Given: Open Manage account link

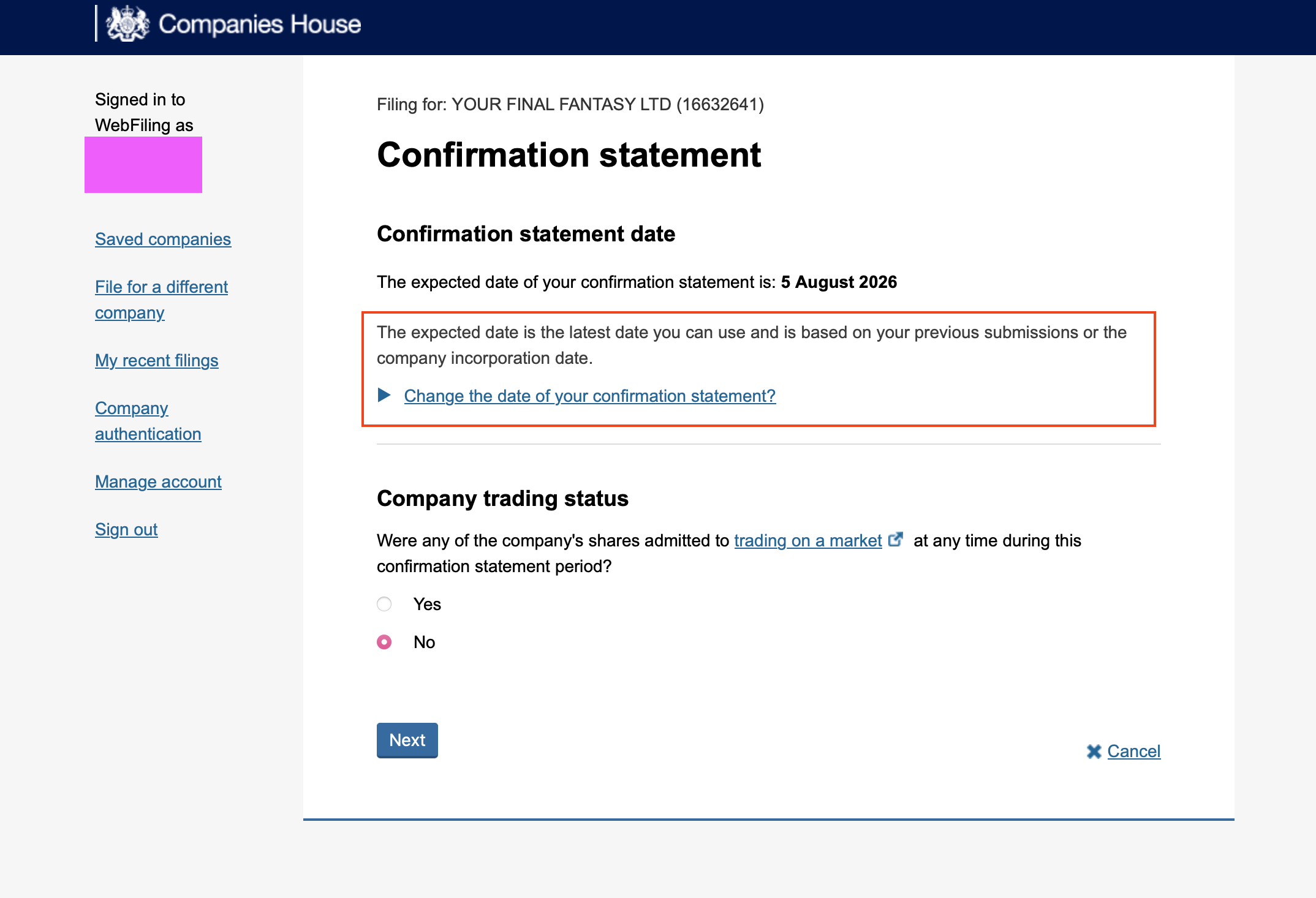Looking at the screenshot, I should pos(158,481).
